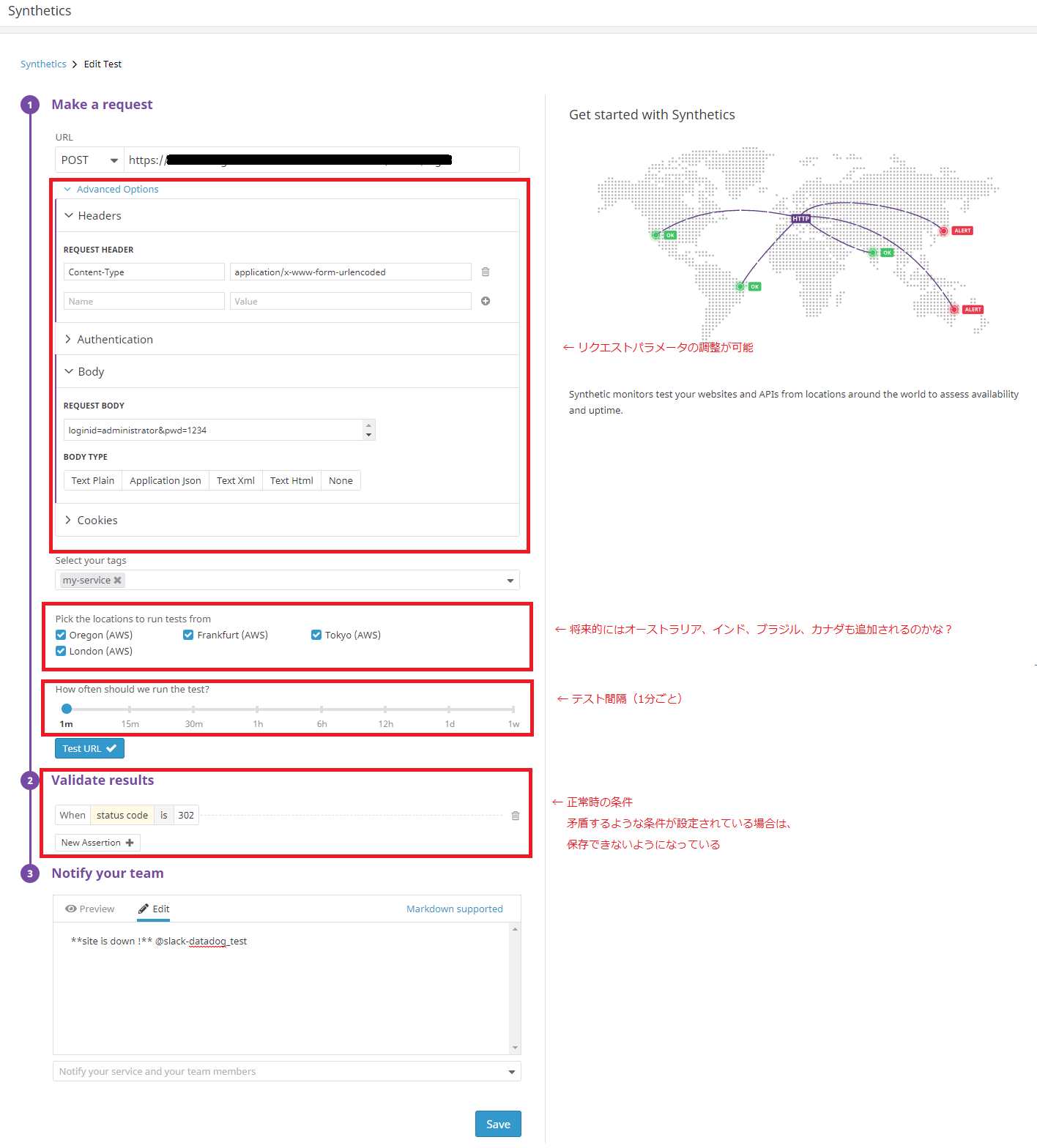Image resolution: width=1037 pixels, height=1148 pixels.
Task: Increment the request body stepper arrow up
Action: pyautogui.click(x=368, y=425)
